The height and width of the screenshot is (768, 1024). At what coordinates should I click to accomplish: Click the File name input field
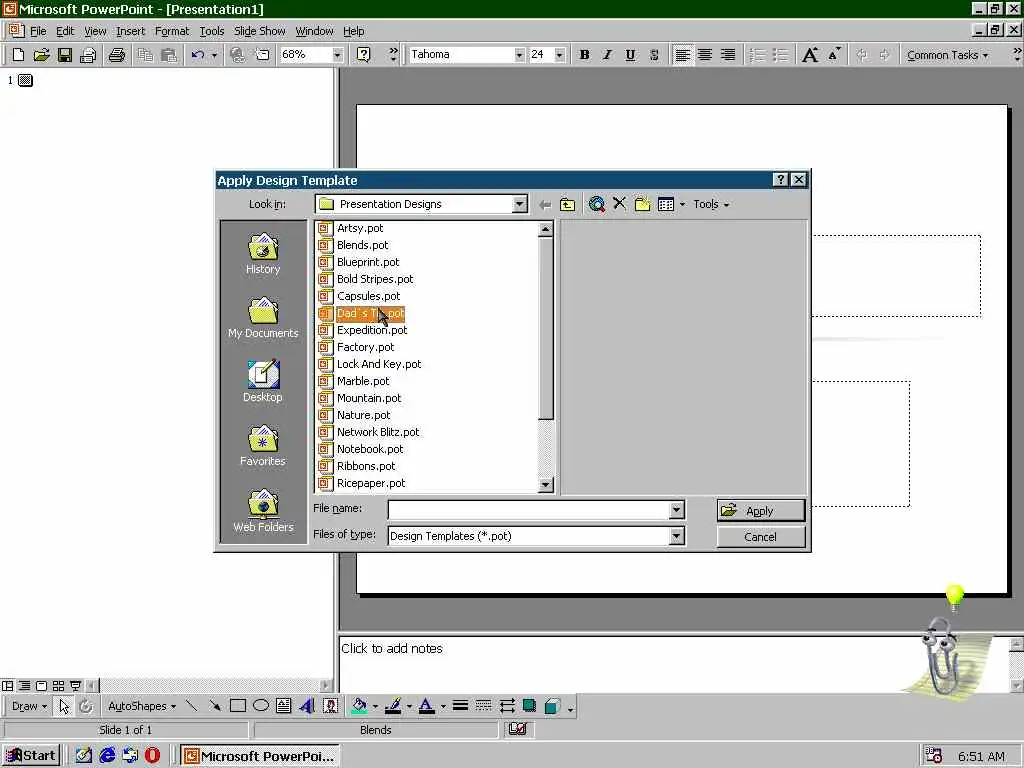coord(529,509)
